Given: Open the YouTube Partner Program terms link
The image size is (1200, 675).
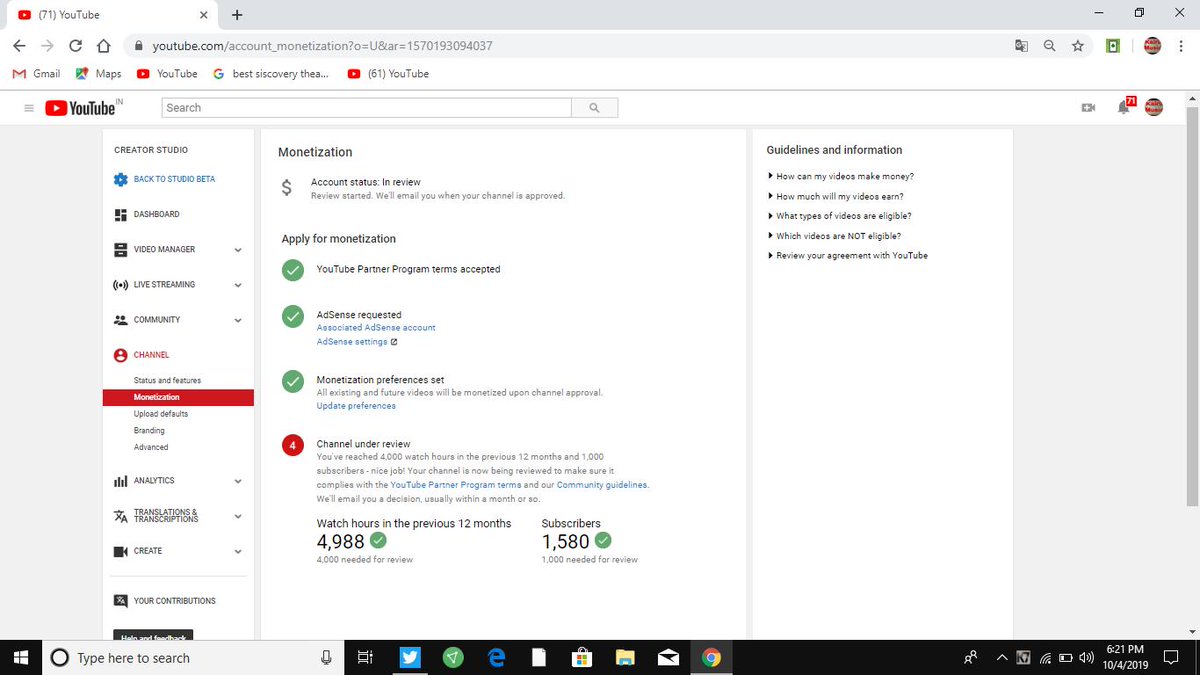Looking at the screenshot, I should 456,485.
